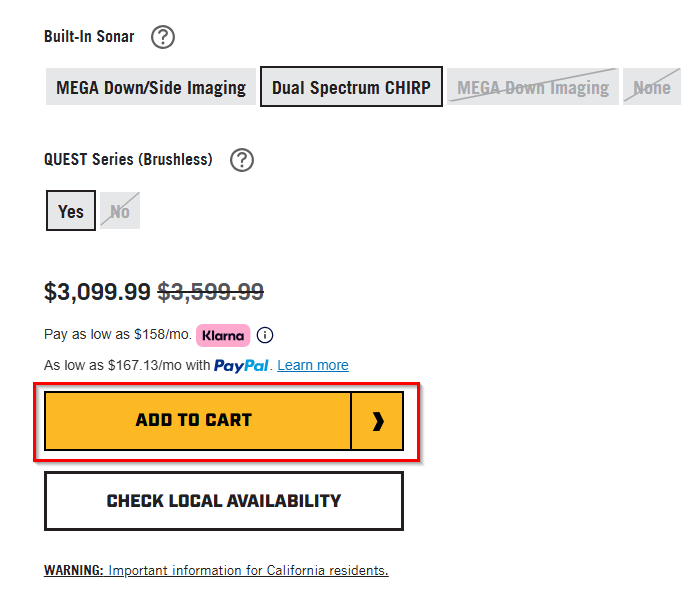Select MEGA Down/Side Imaging sonar option
This screenshot has height=589, width=698.
pyautogui.click(x=151, y=87)
